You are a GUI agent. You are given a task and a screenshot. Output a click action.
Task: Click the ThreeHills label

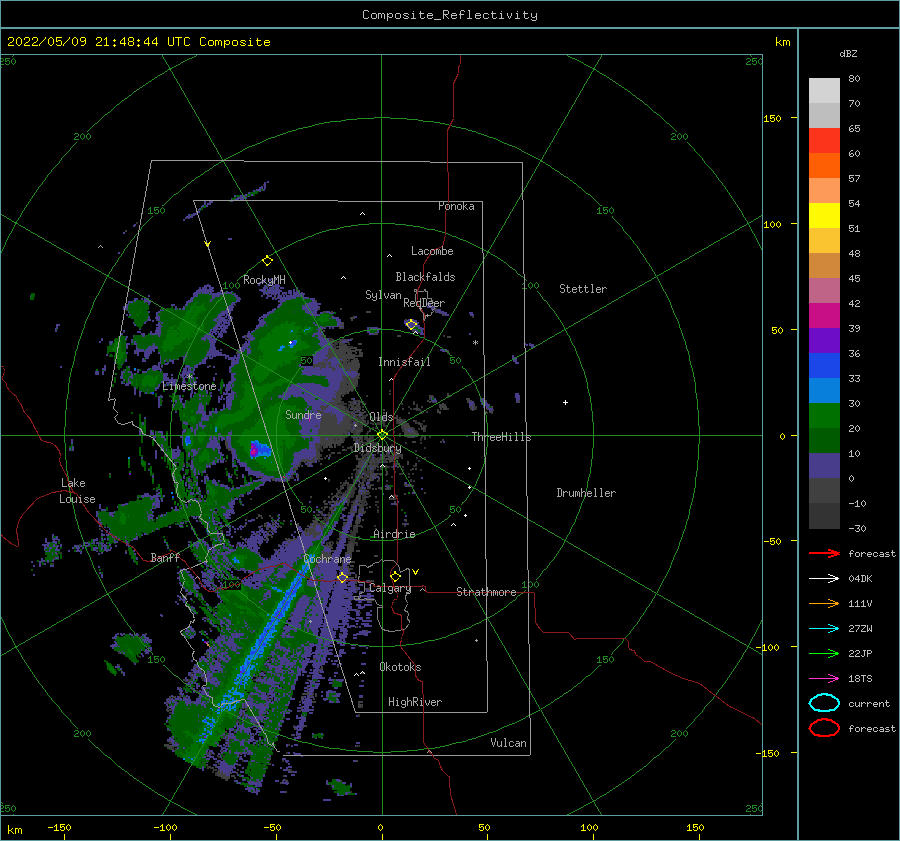pyautogui.click(x=501, y=437)
